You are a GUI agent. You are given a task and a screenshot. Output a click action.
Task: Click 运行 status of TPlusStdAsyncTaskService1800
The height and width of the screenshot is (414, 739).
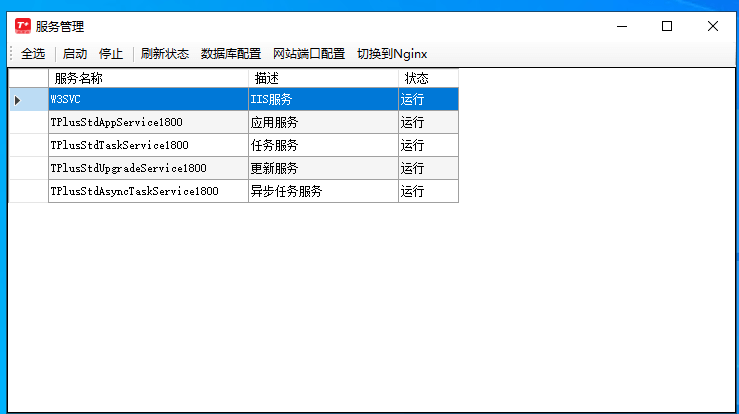[428, 191]
